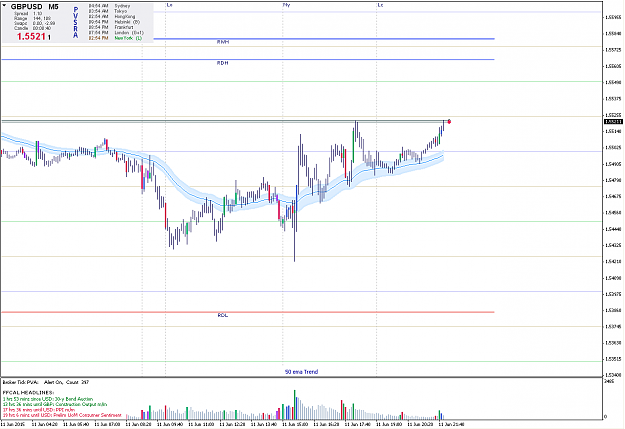Select the London session time row

tap(116, 33)
